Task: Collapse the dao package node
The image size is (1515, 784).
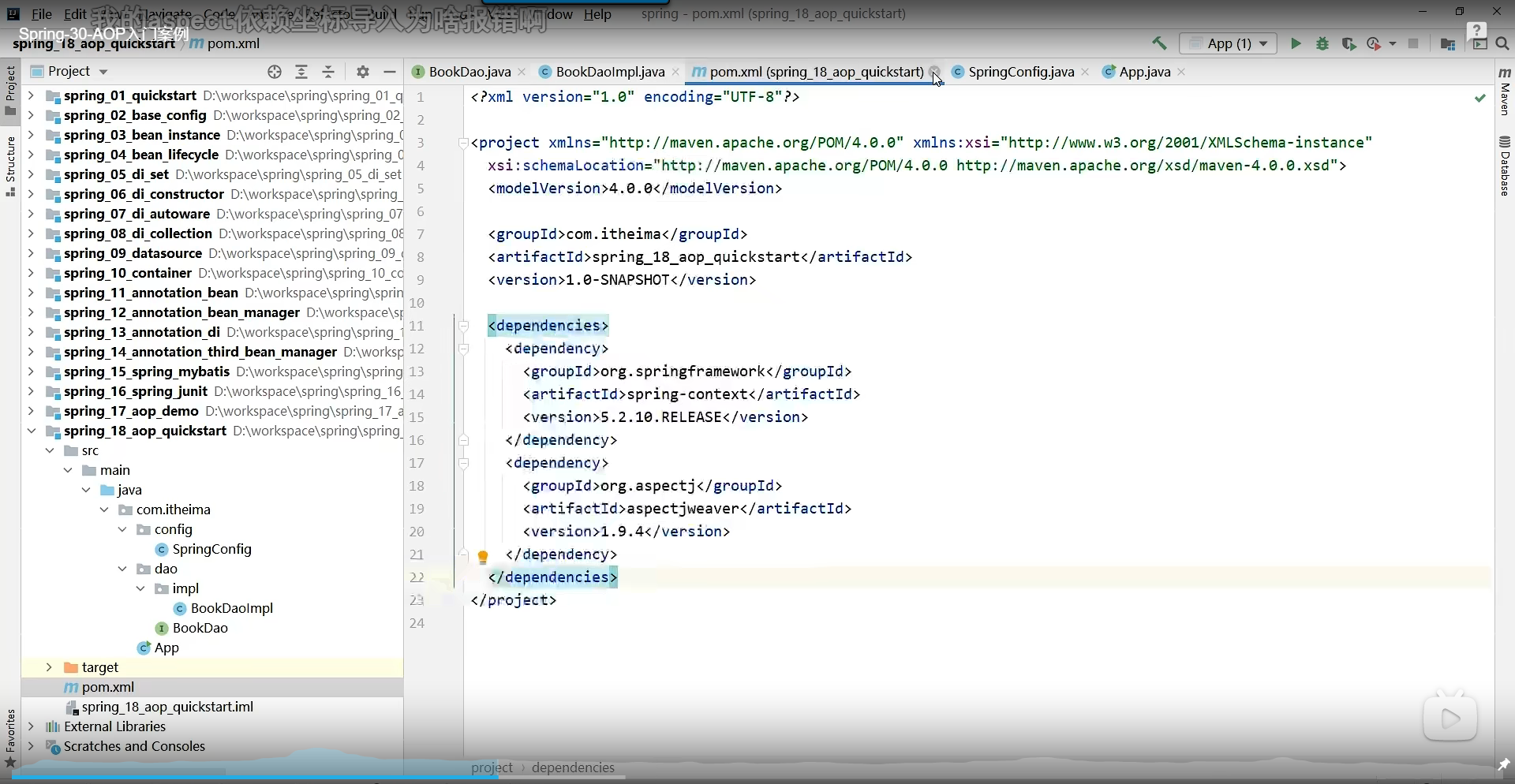Action: [122, 569]
